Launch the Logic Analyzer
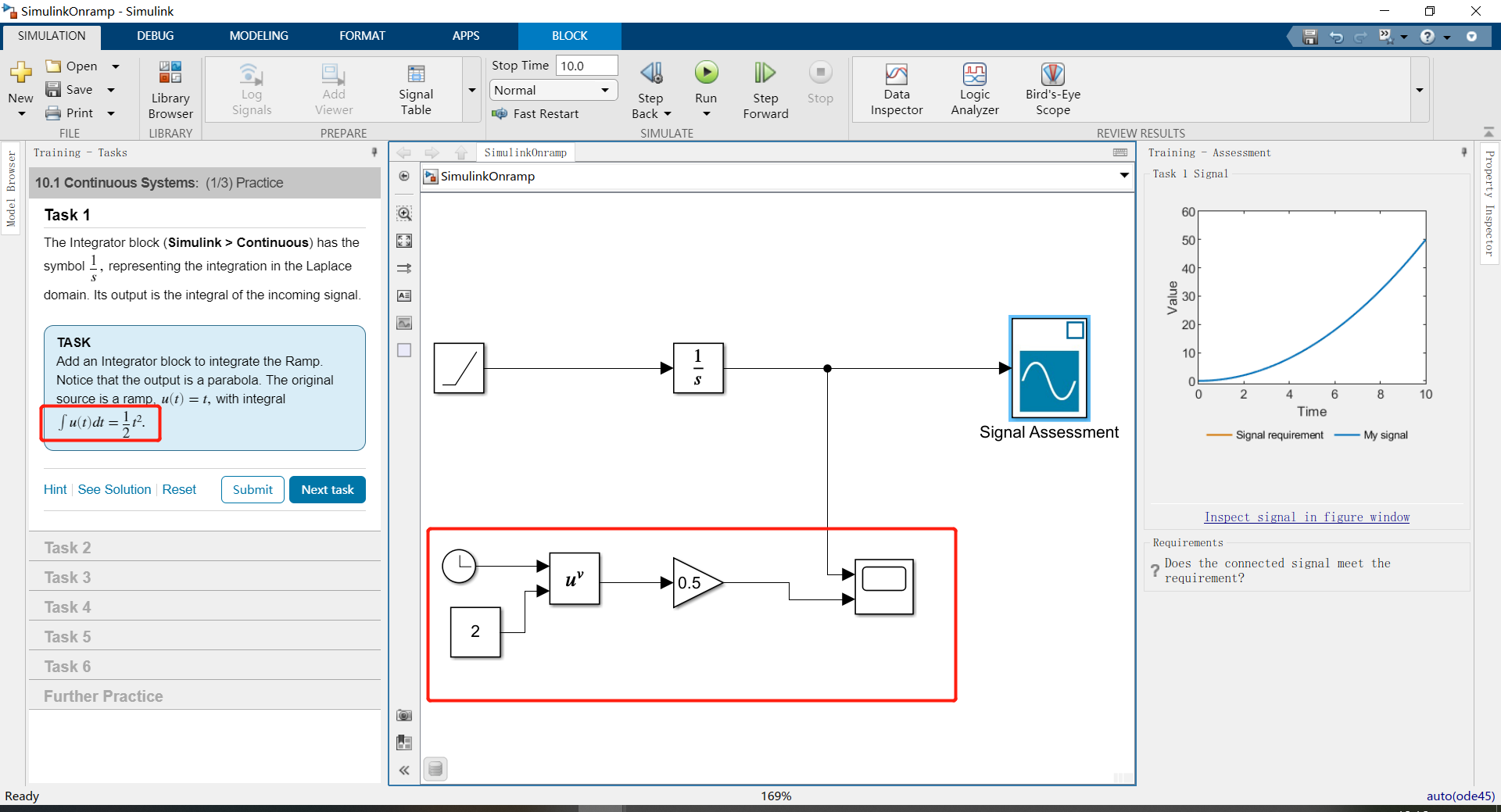Screen dimensions: 1501x812 tap(974, 88)
